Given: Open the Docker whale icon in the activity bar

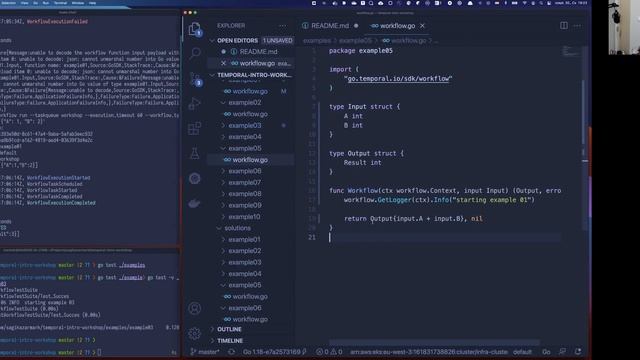Looking at the screenshot, I should (195, 203).
